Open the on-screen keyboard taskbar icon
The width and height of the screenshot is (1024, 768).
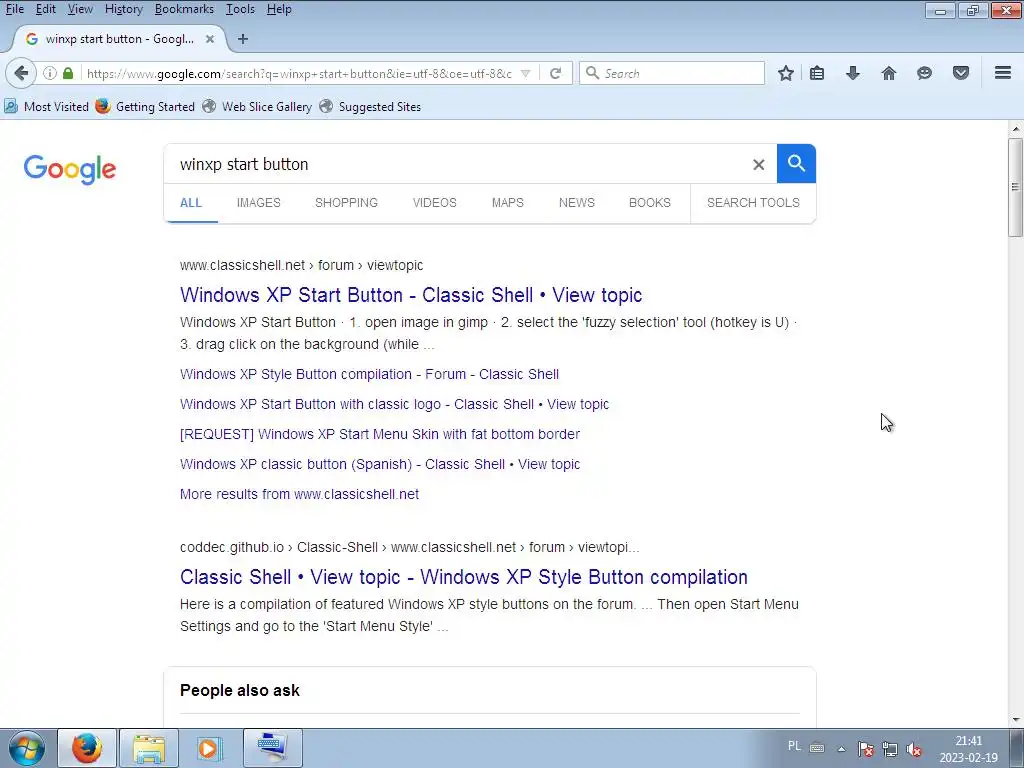click(272, 748)
